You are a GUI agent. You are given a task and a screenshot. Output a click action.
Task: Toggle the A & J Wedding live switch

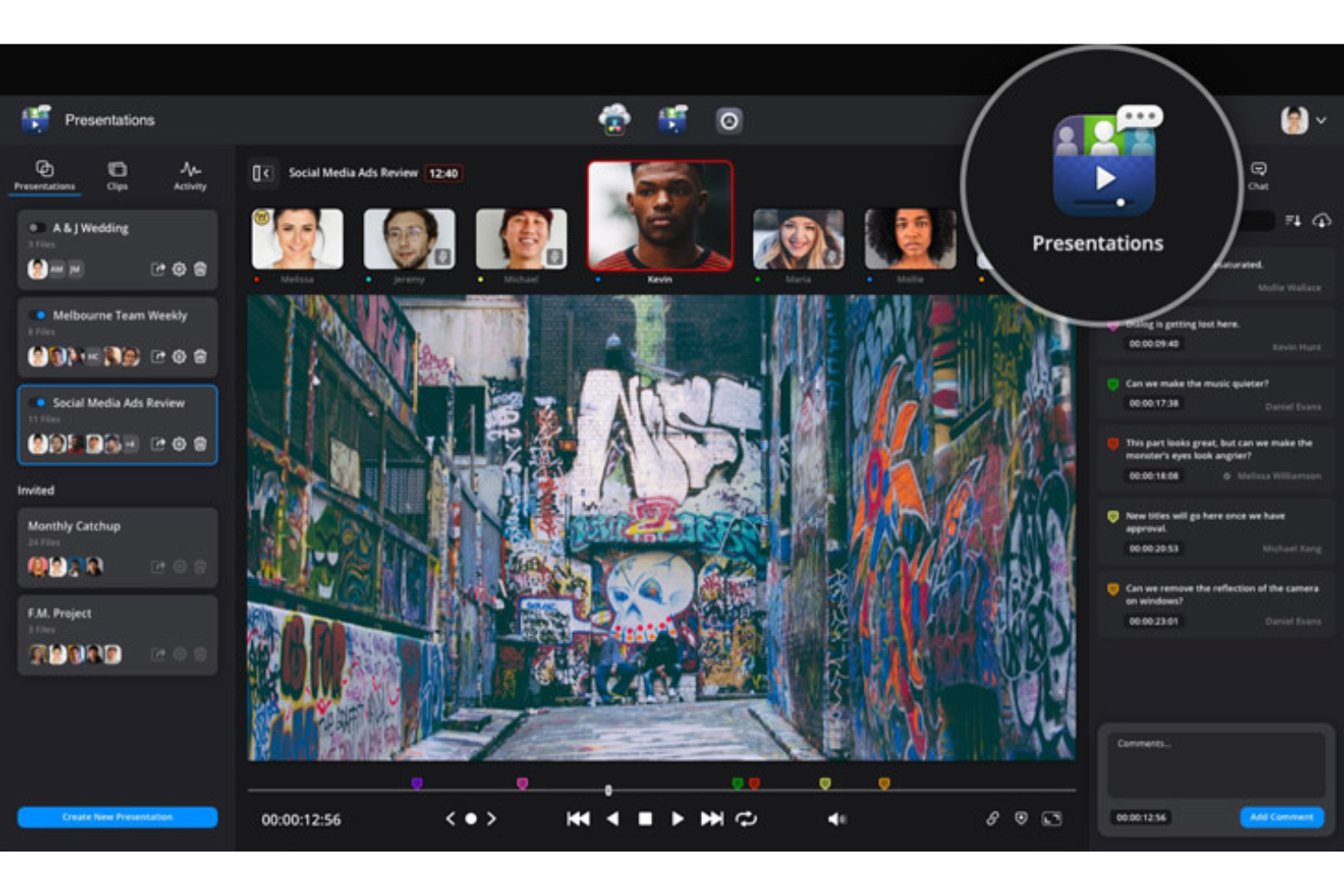coord(36,228)
